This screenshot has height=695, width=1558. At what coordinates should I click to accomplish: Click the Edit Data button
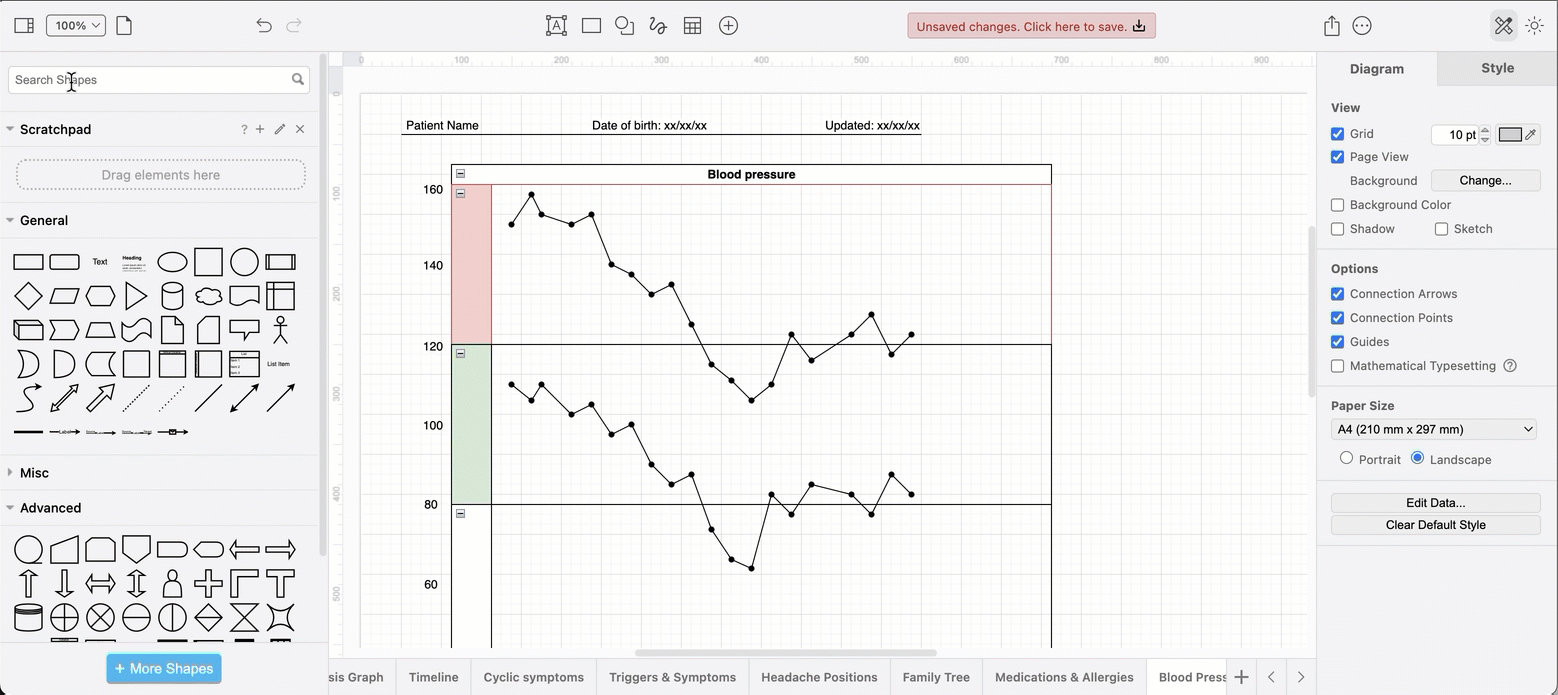pyautogui.click(x=1435, y=502)
